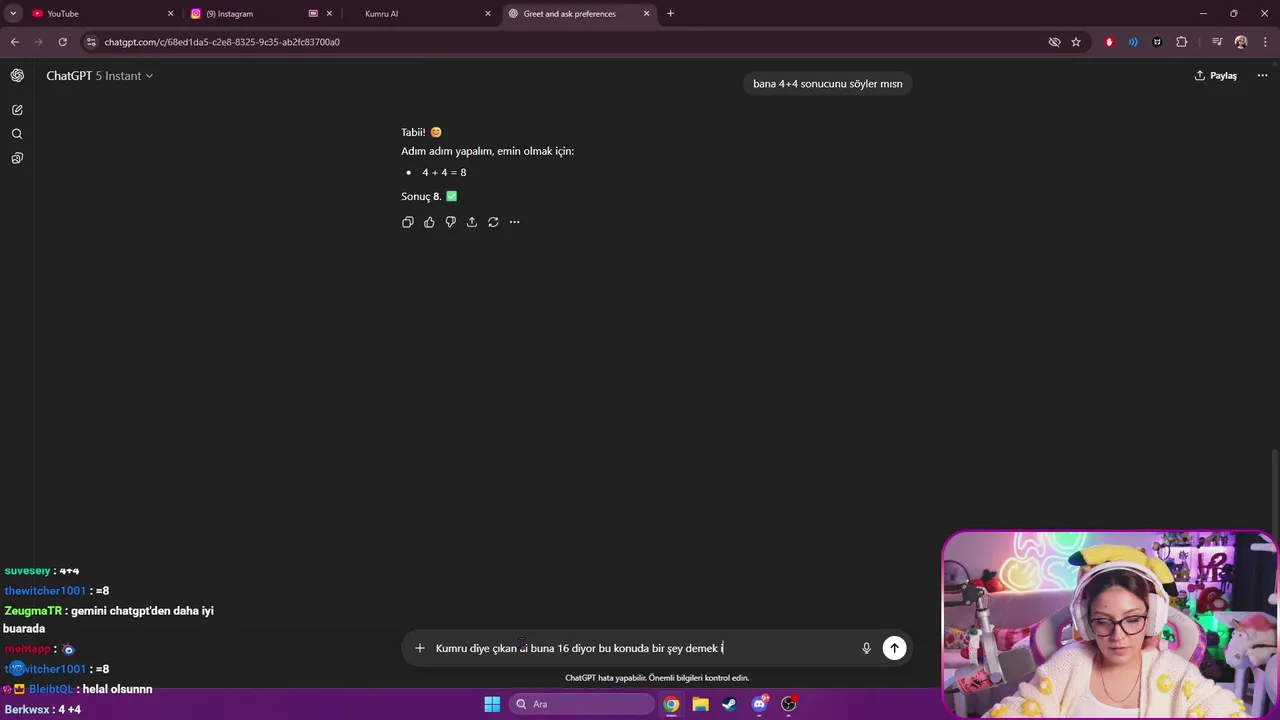
Task: Open Discord from the taskbar
Action: click(759, 704)
